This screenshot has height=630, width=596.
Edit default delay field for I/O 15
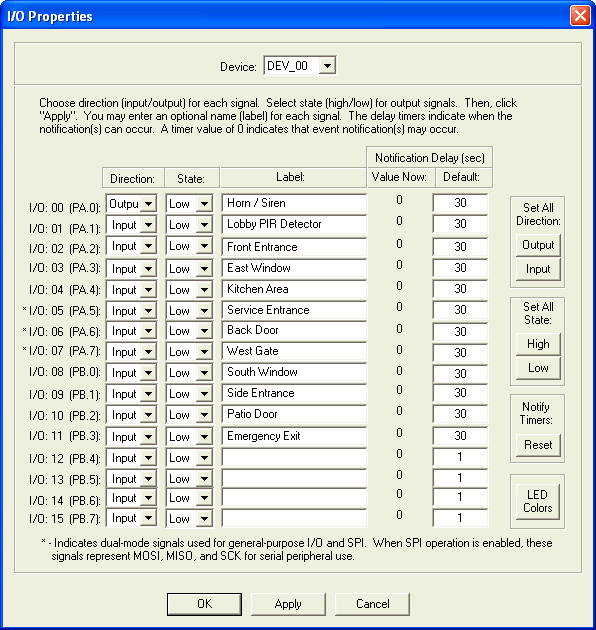(x=461, y=518)
